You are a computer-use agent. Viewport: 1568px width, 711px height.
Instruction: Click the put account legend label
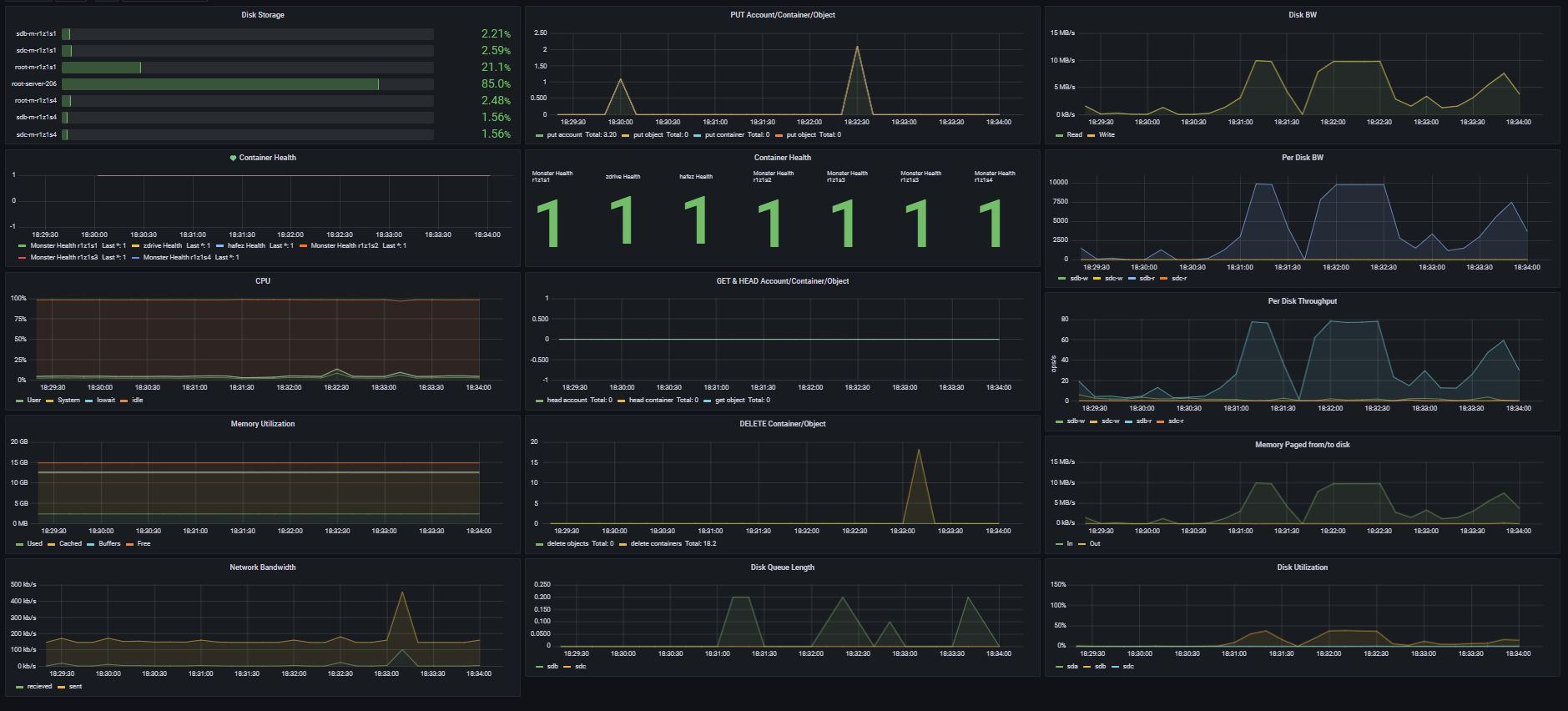click(x=564, y=135)
